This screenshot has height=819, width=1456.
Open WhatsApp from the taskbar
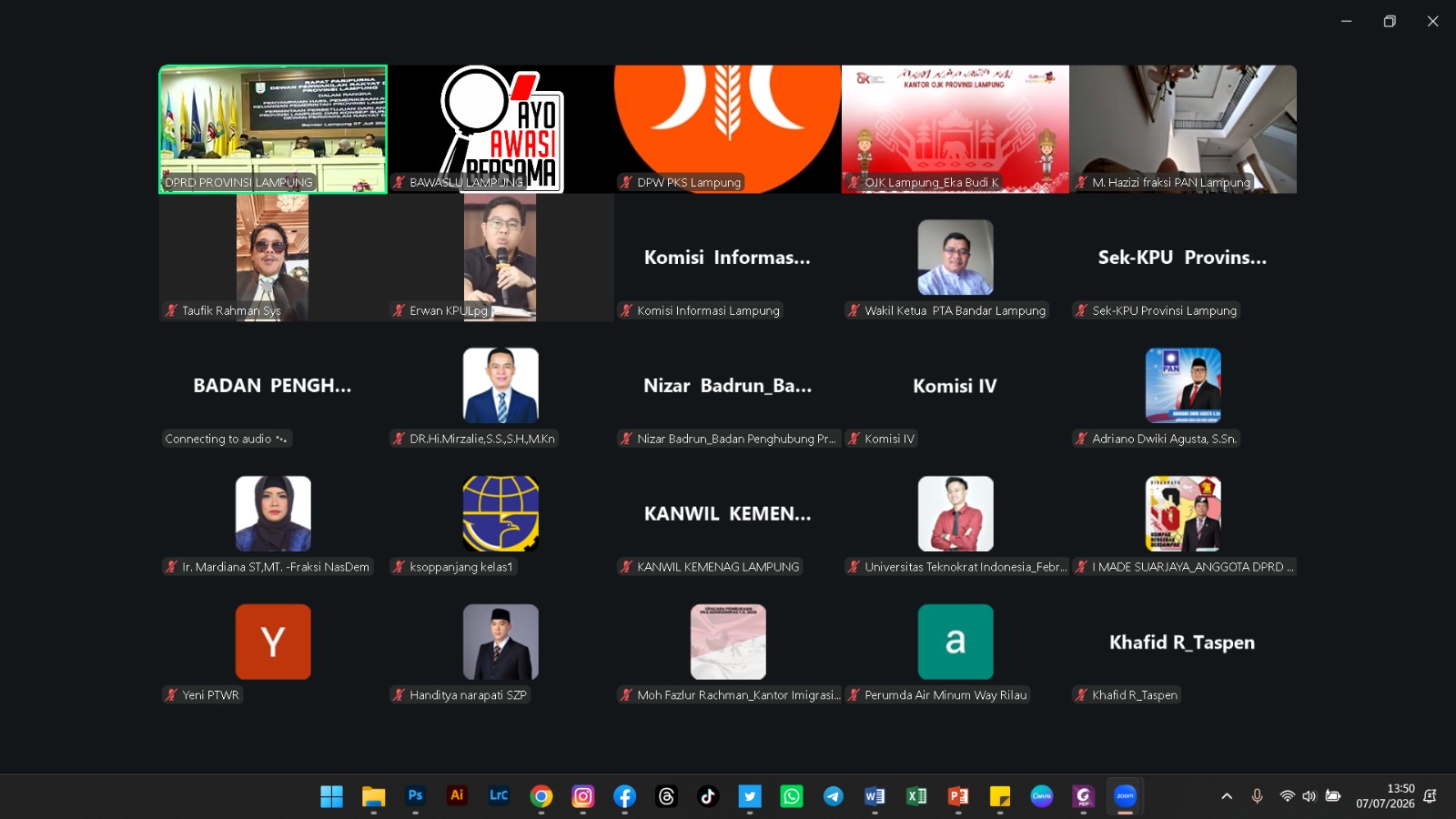792,796
